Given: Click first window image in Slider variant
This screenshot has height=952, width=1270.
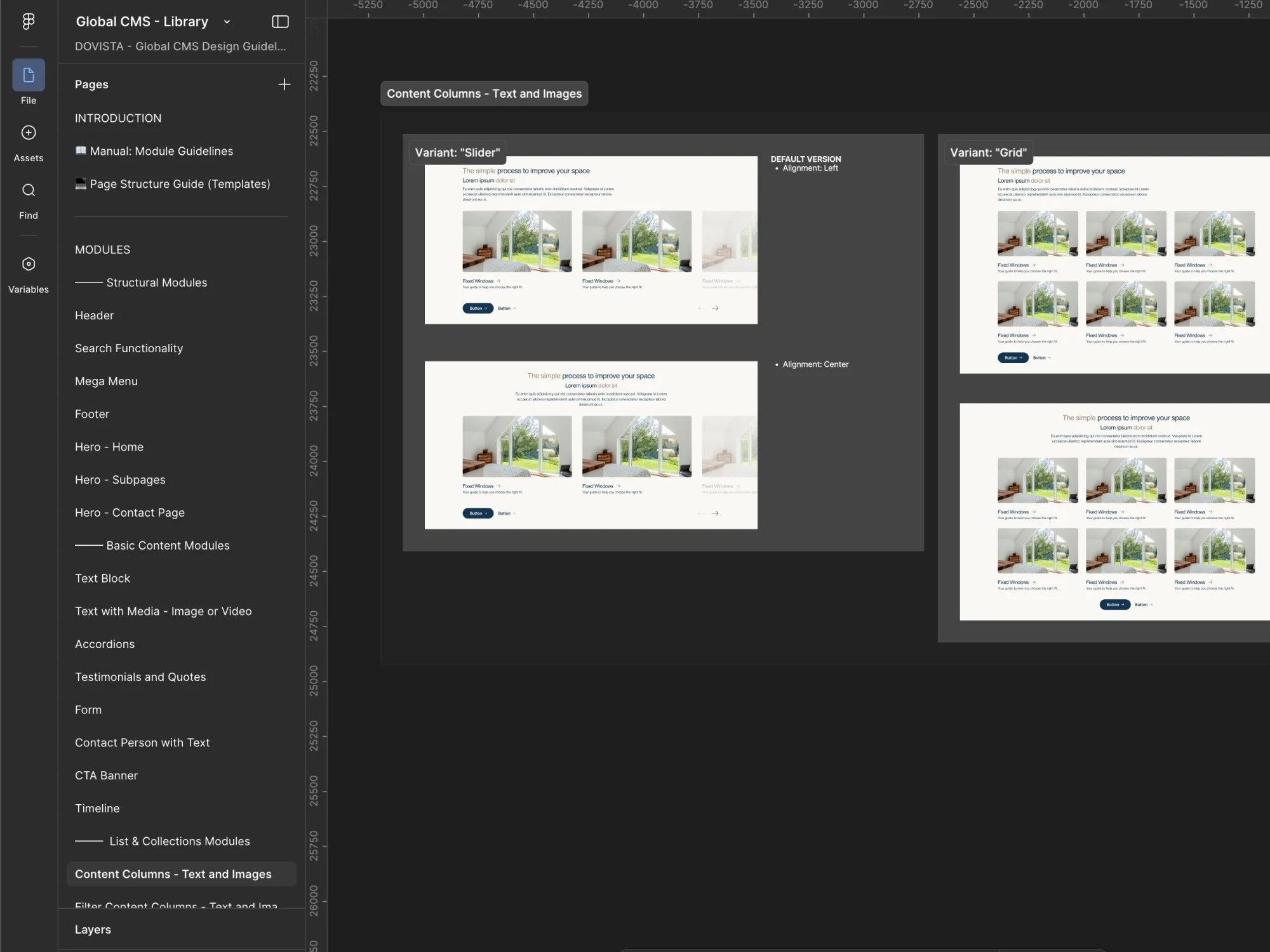Looking at the screenshot, I should coord(517,242).
